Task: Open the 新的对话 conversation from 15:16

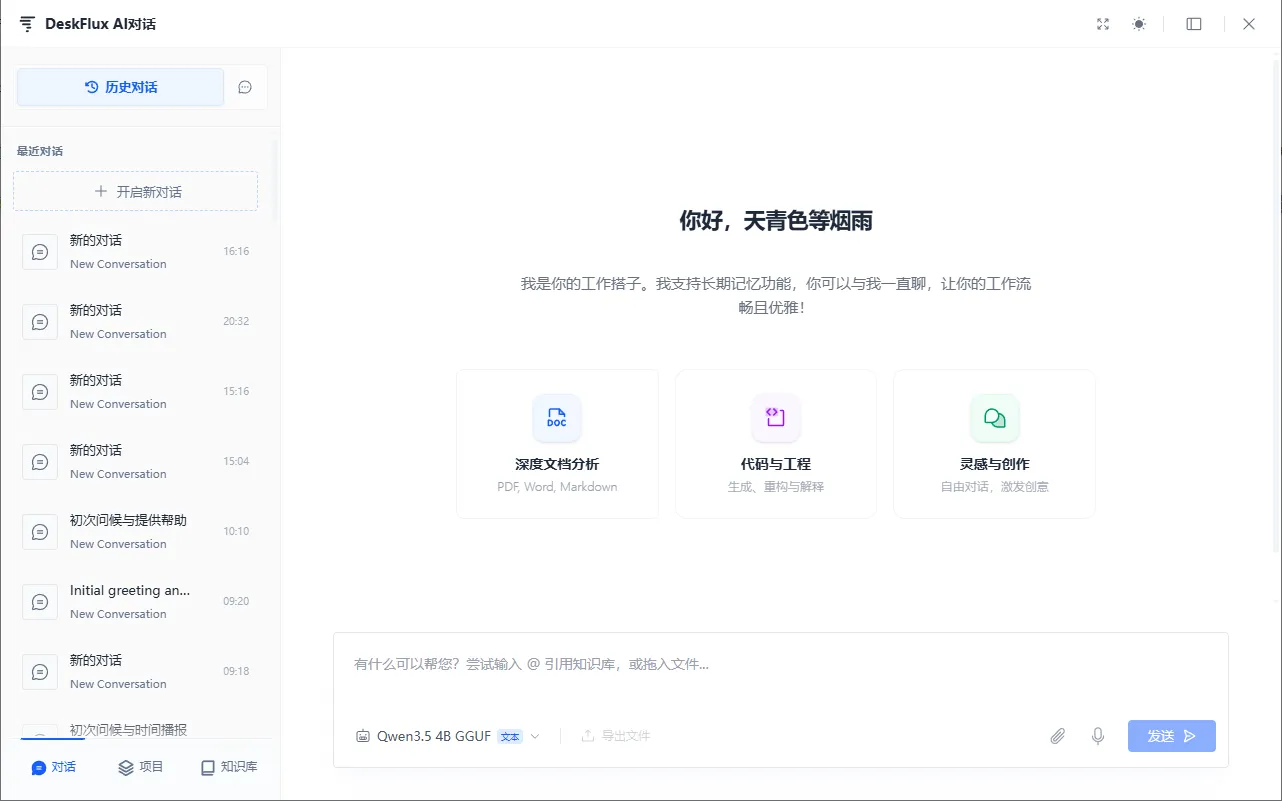Action: coord(137,391)
